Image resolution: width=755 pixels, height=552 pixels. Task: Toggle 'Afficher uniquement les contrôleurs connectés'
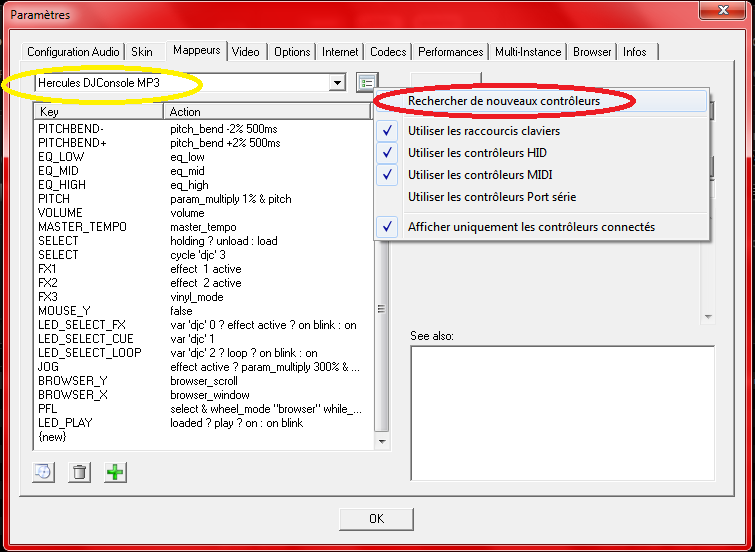[531, 227]
